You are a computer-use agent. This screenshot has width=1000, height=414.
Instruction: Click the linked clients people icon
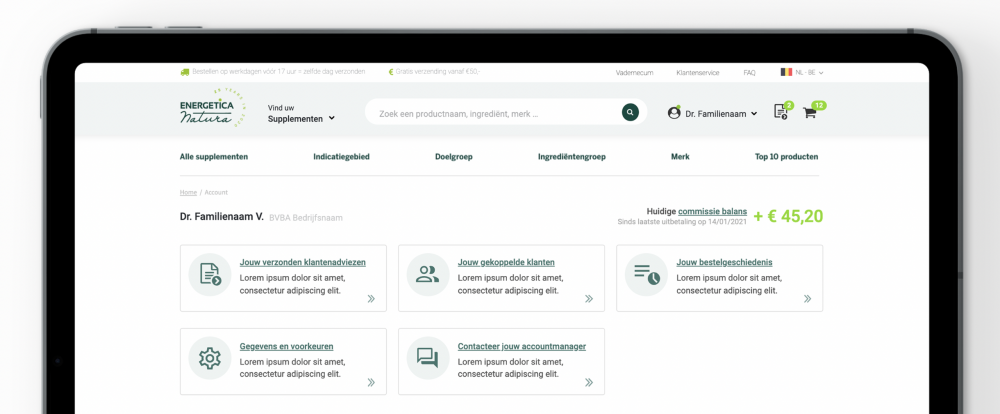click(428, 275)
